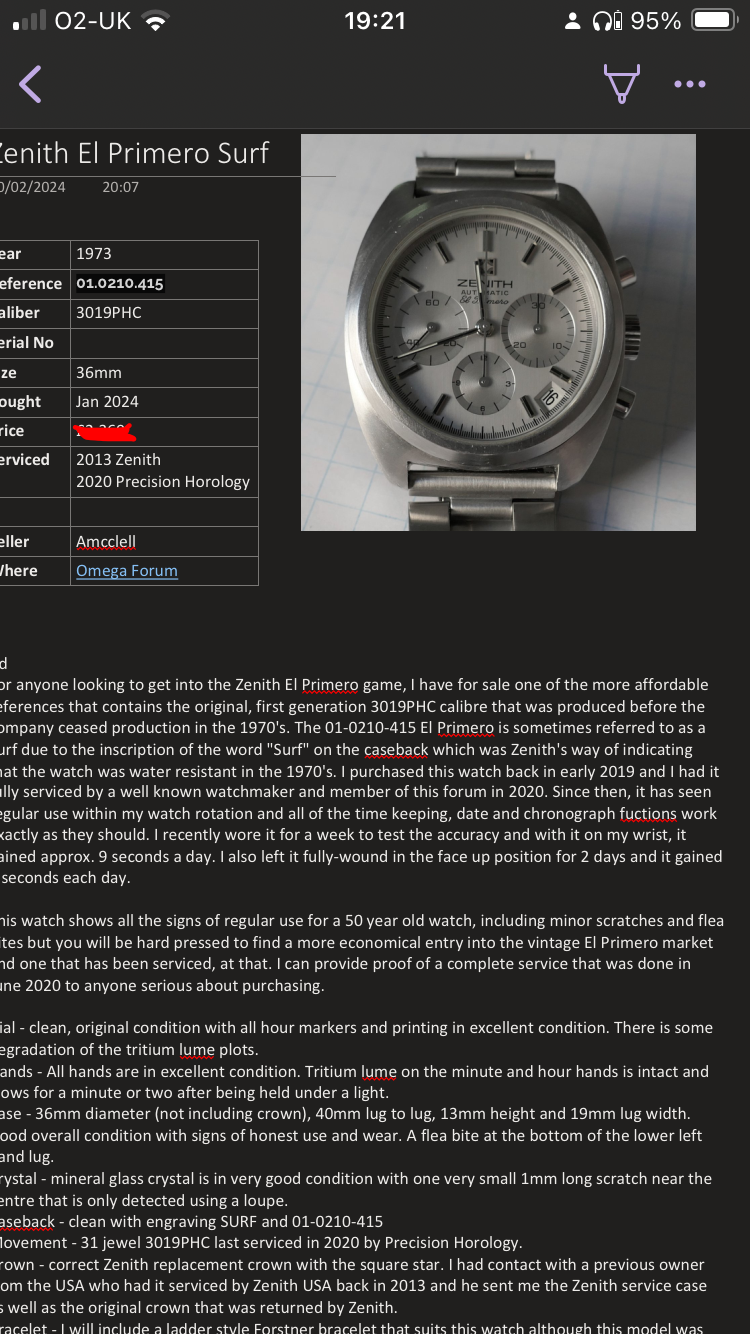750x1334 pixels.
Task: Tap the clock showing 19:21
Action: (x=375, y=21)
